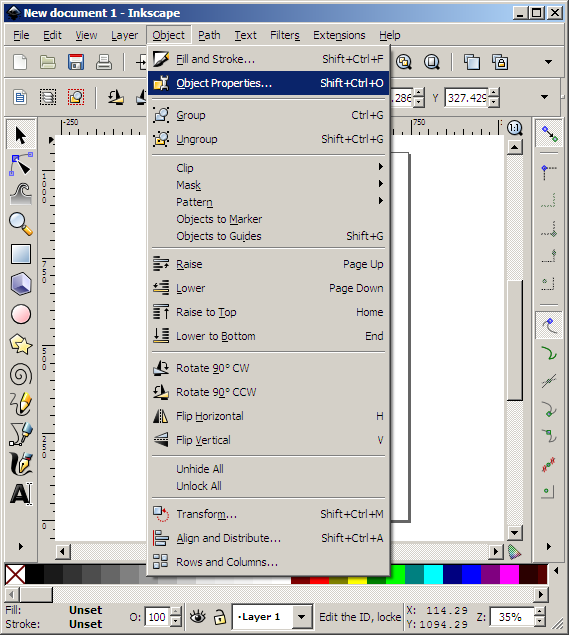Viewport: 569px width, 635px height.
Task: Open the palette menu arrow
Action: (x=556, y=571)
